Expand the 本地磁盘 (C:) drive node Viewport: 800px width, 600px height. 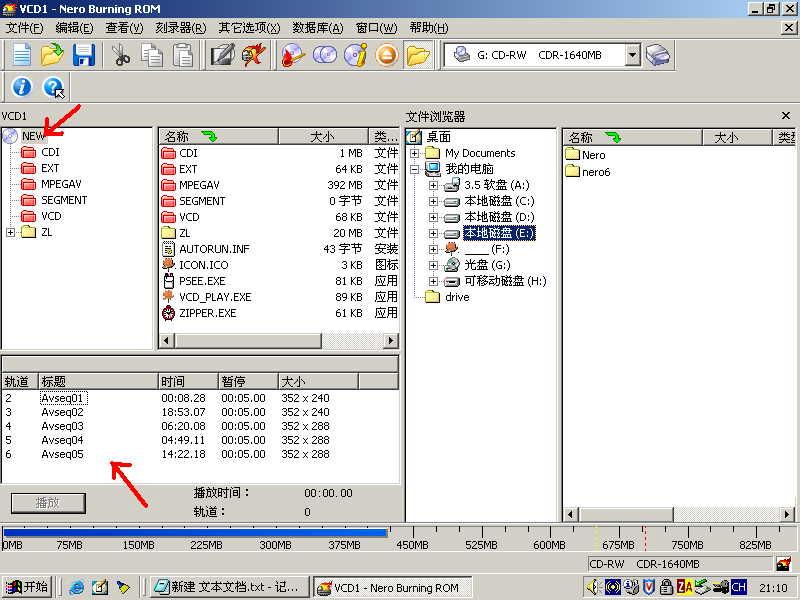pos(433,201)
